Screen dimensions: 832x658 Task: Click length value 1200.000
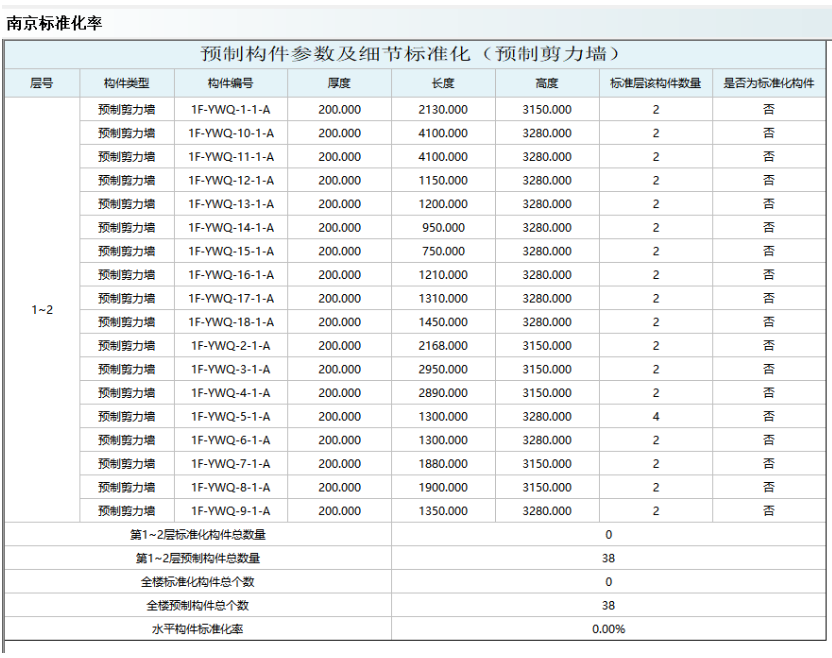pyautogui.click(x=443, y=204)
